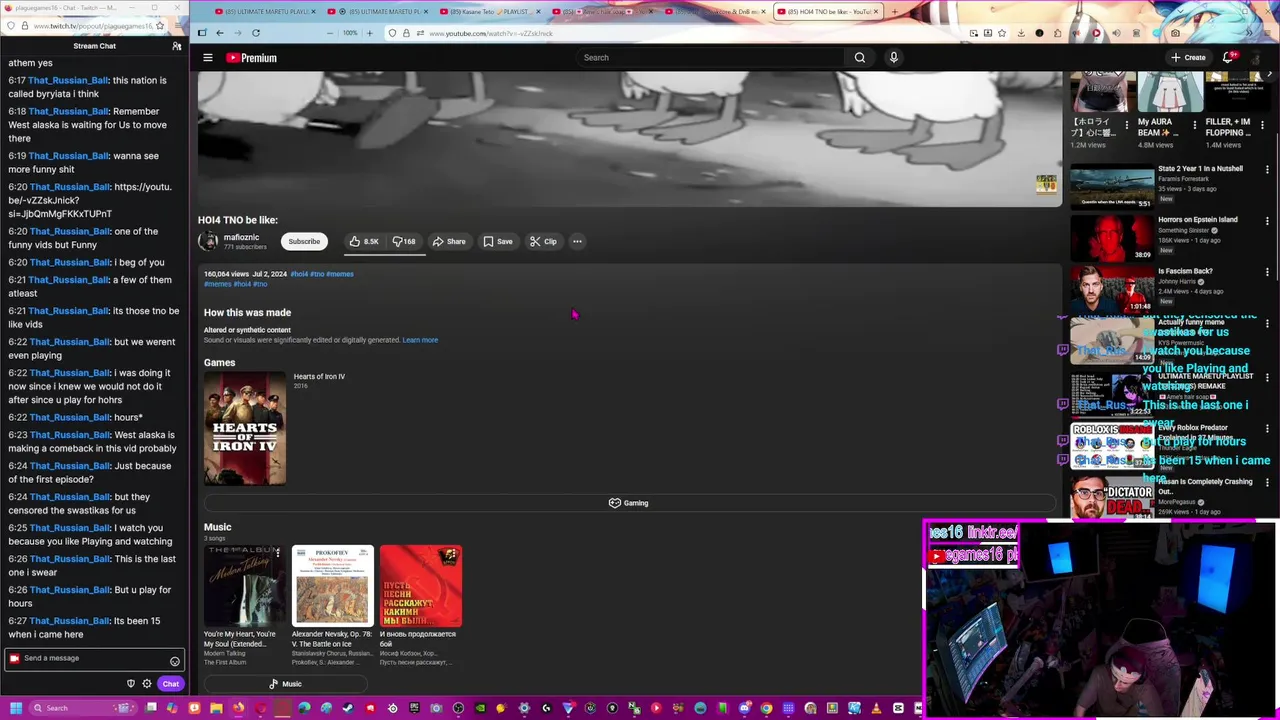Open more actions three-dot menu under video
The height and width of the screenshot is (720, 1280).
pos(577,241)
